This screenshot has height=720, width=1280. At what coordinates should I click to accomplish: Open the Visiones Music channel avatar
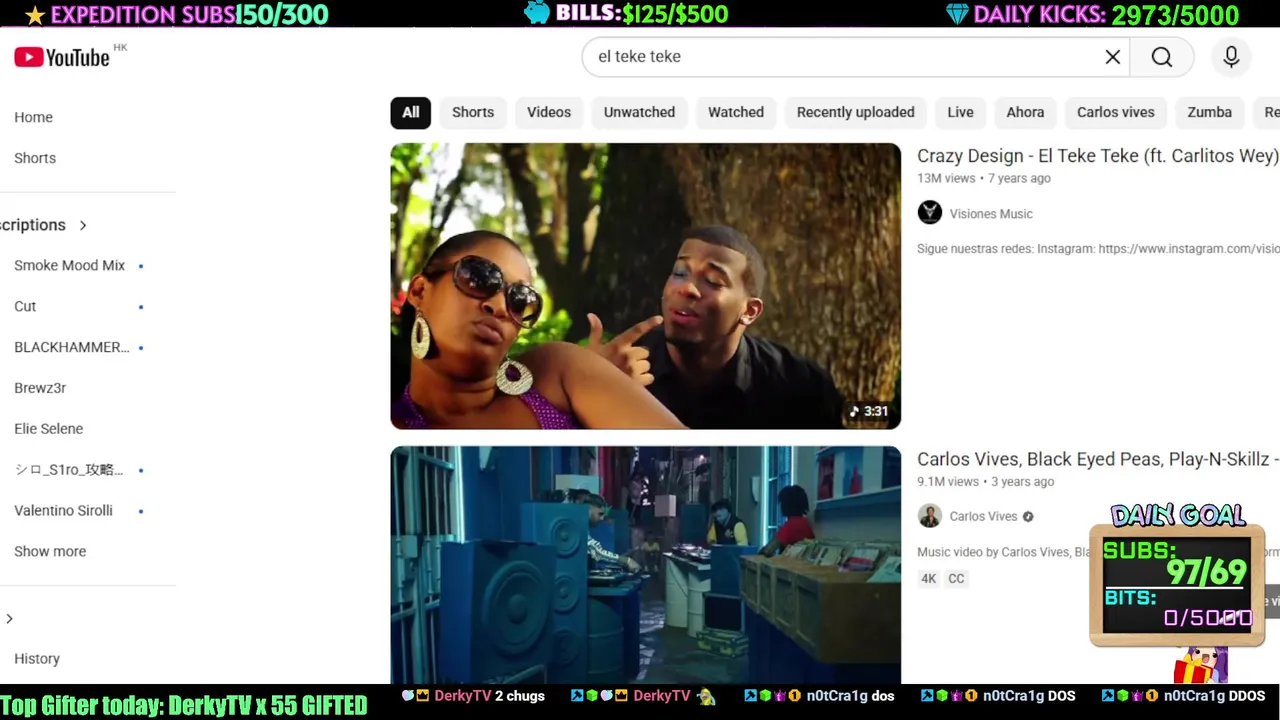click(929, 213)
